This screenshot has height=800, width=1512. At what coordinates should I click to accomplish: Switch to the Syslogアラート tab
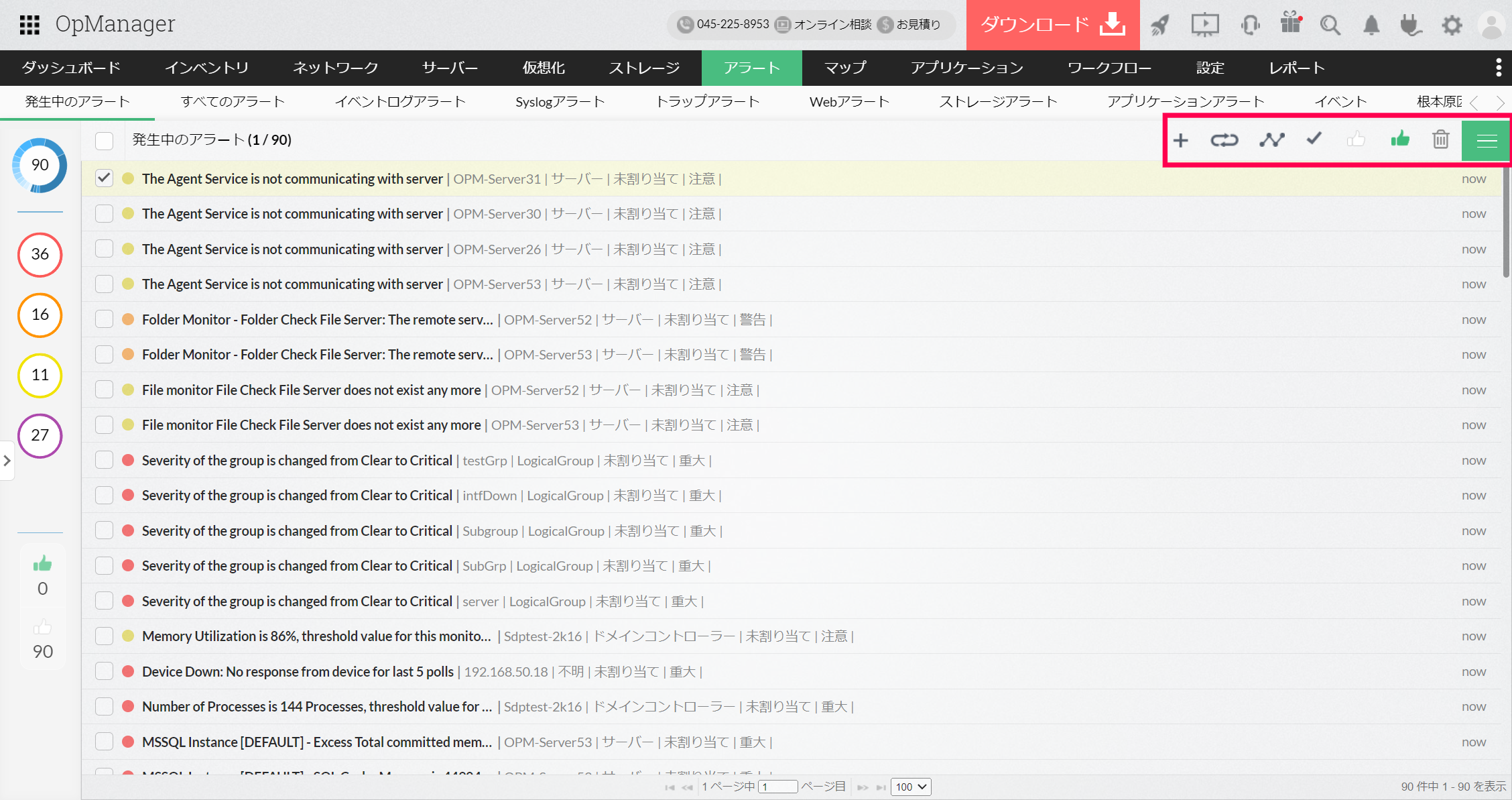point(560,102)
